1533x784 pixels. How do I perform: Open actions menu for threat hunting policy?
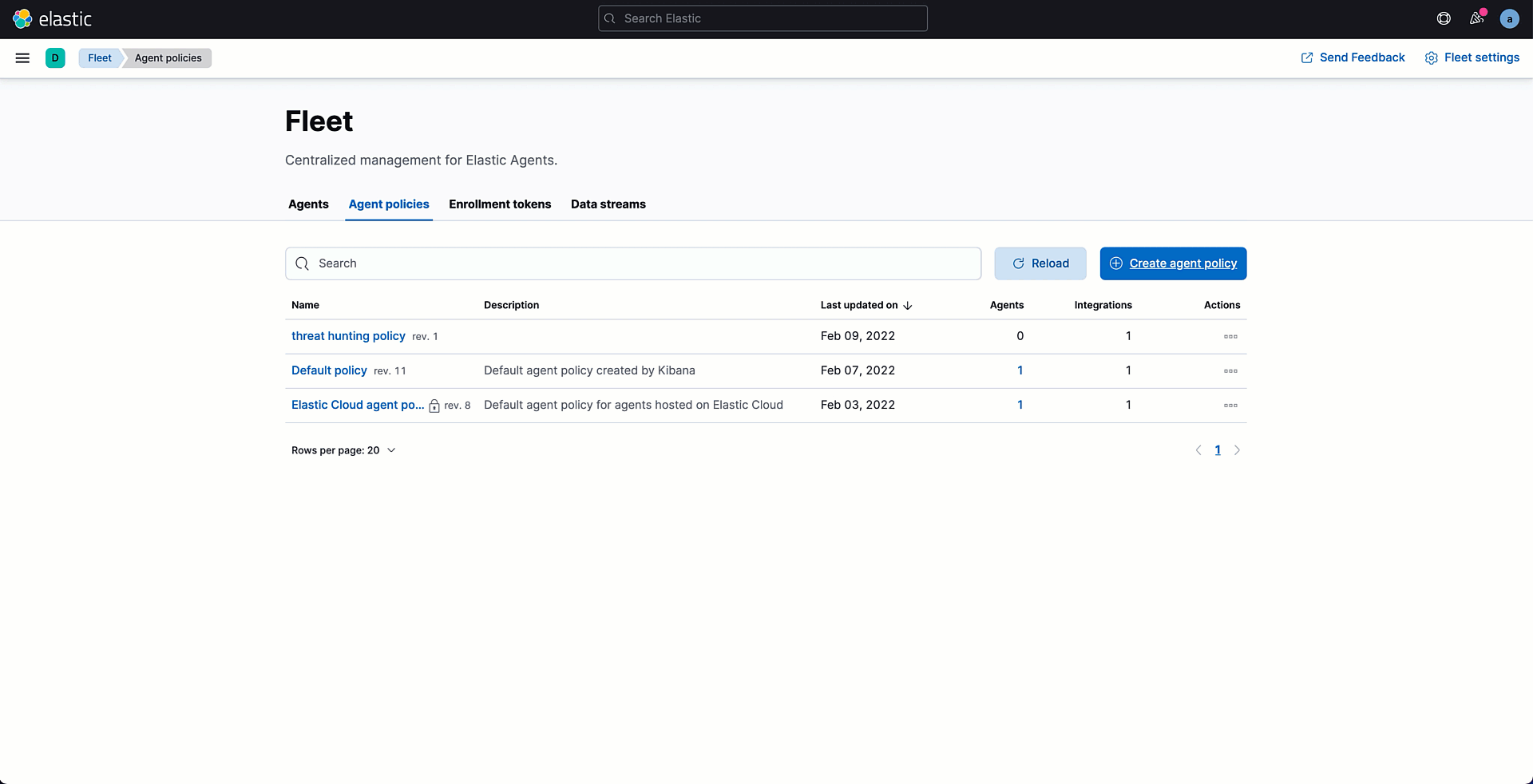(x=1230, y=336)
